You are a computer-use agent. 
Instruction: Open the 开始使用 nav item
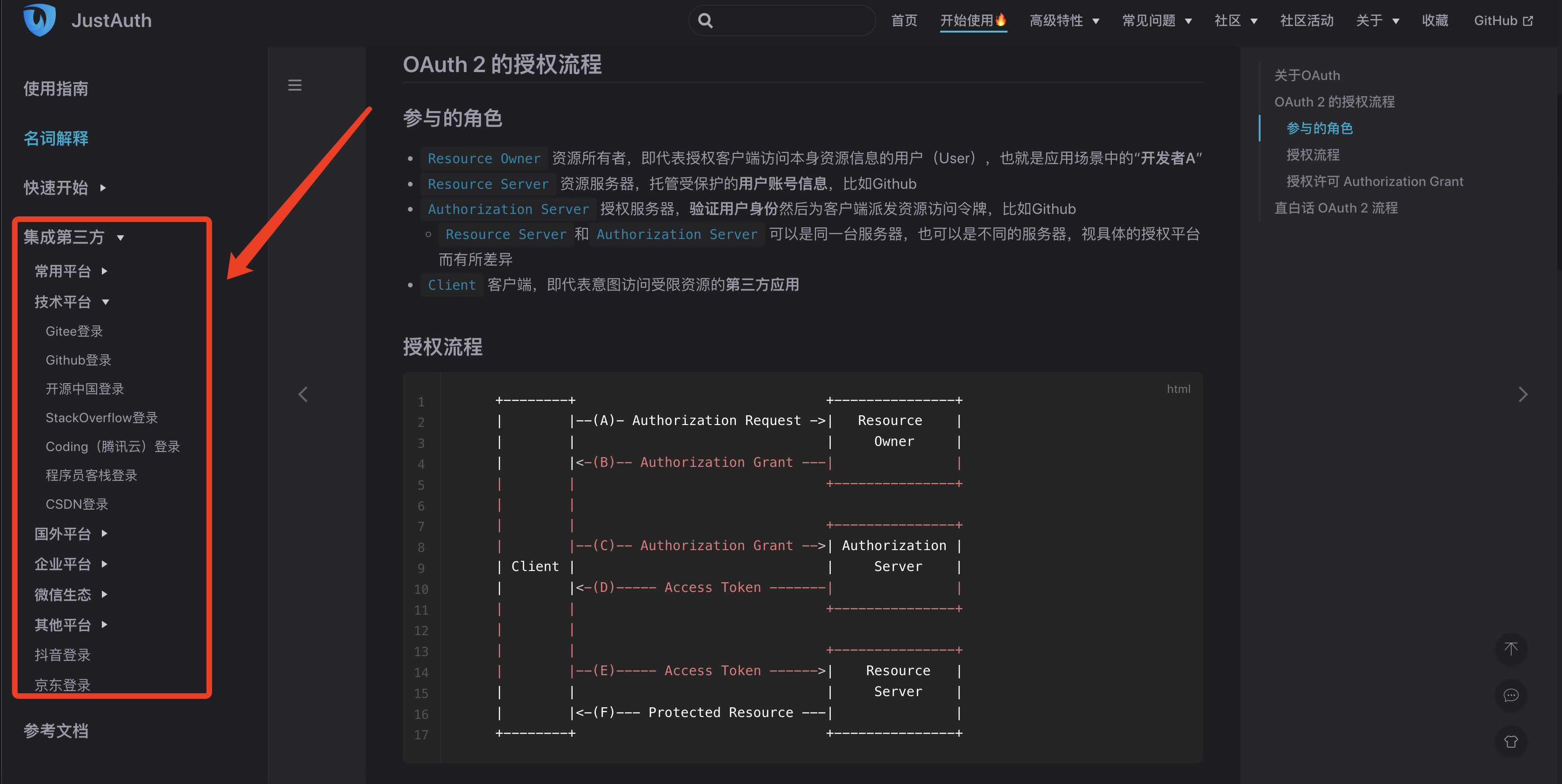[973, 20]
